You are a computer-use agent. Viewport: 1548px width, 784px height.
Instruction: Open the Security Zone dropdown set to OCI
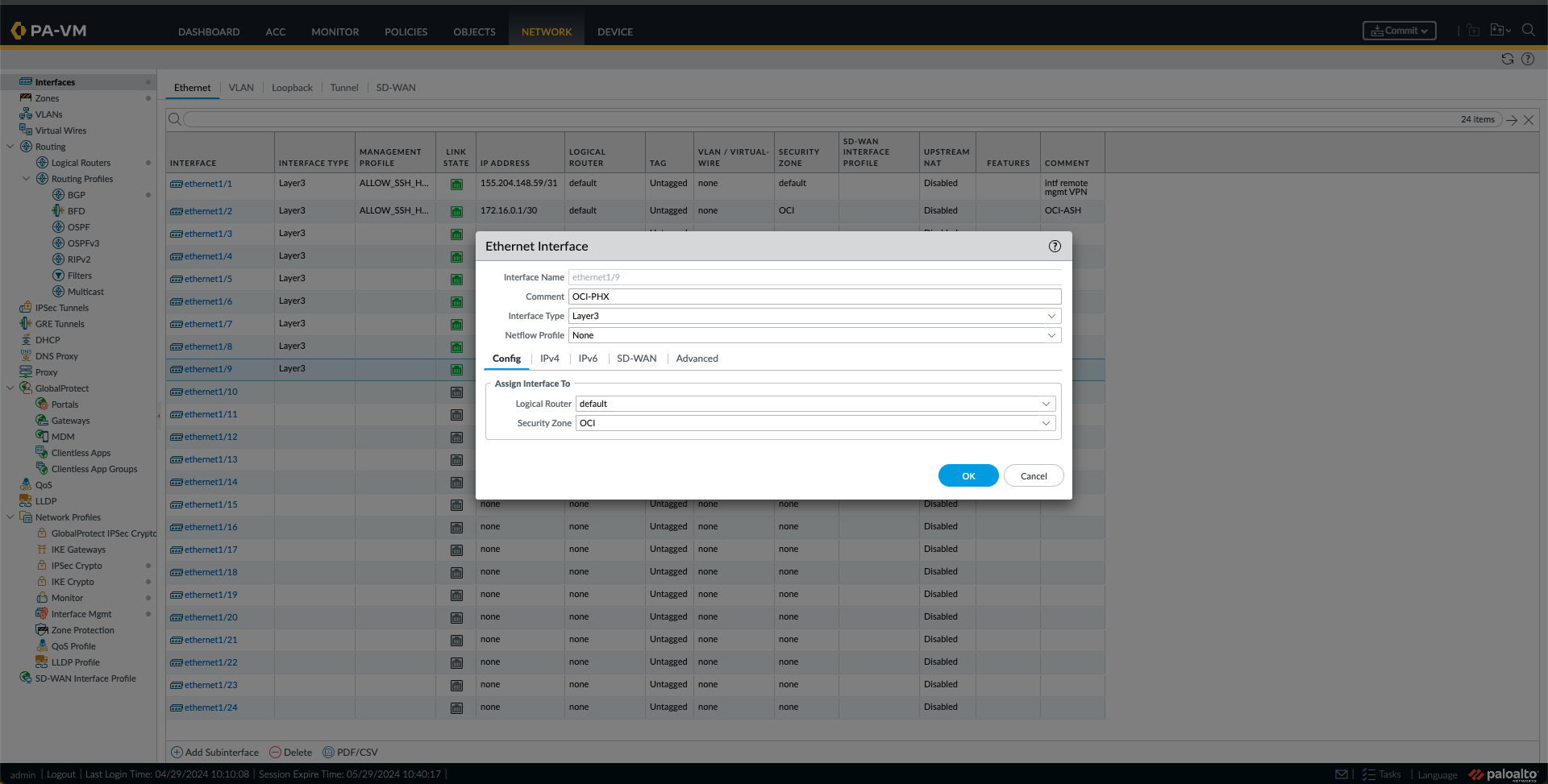[815, 422]
